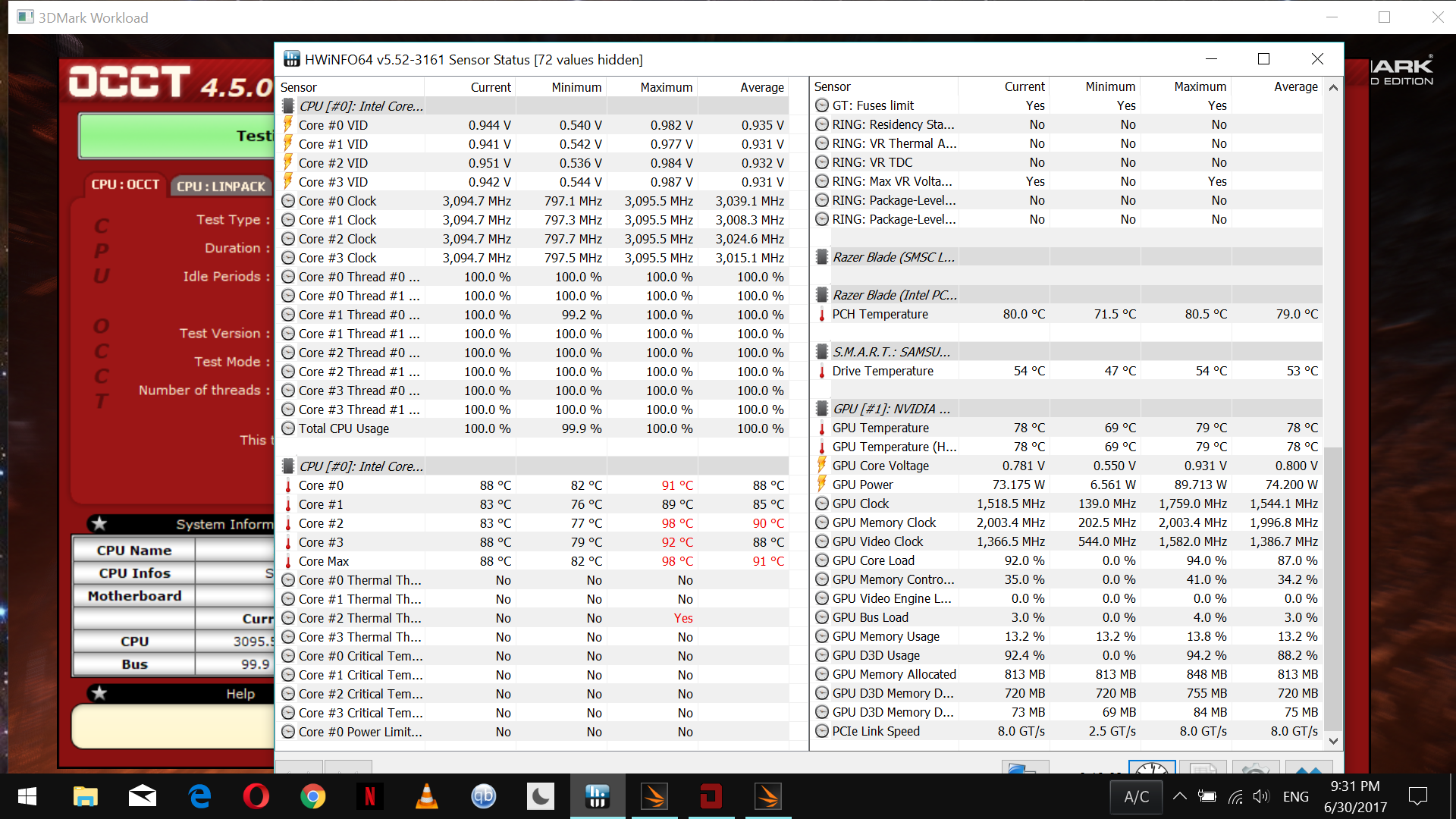1456x819 pixels.
Task: Select the Core #3 Clock row
Action: click(x=534, y=258)
